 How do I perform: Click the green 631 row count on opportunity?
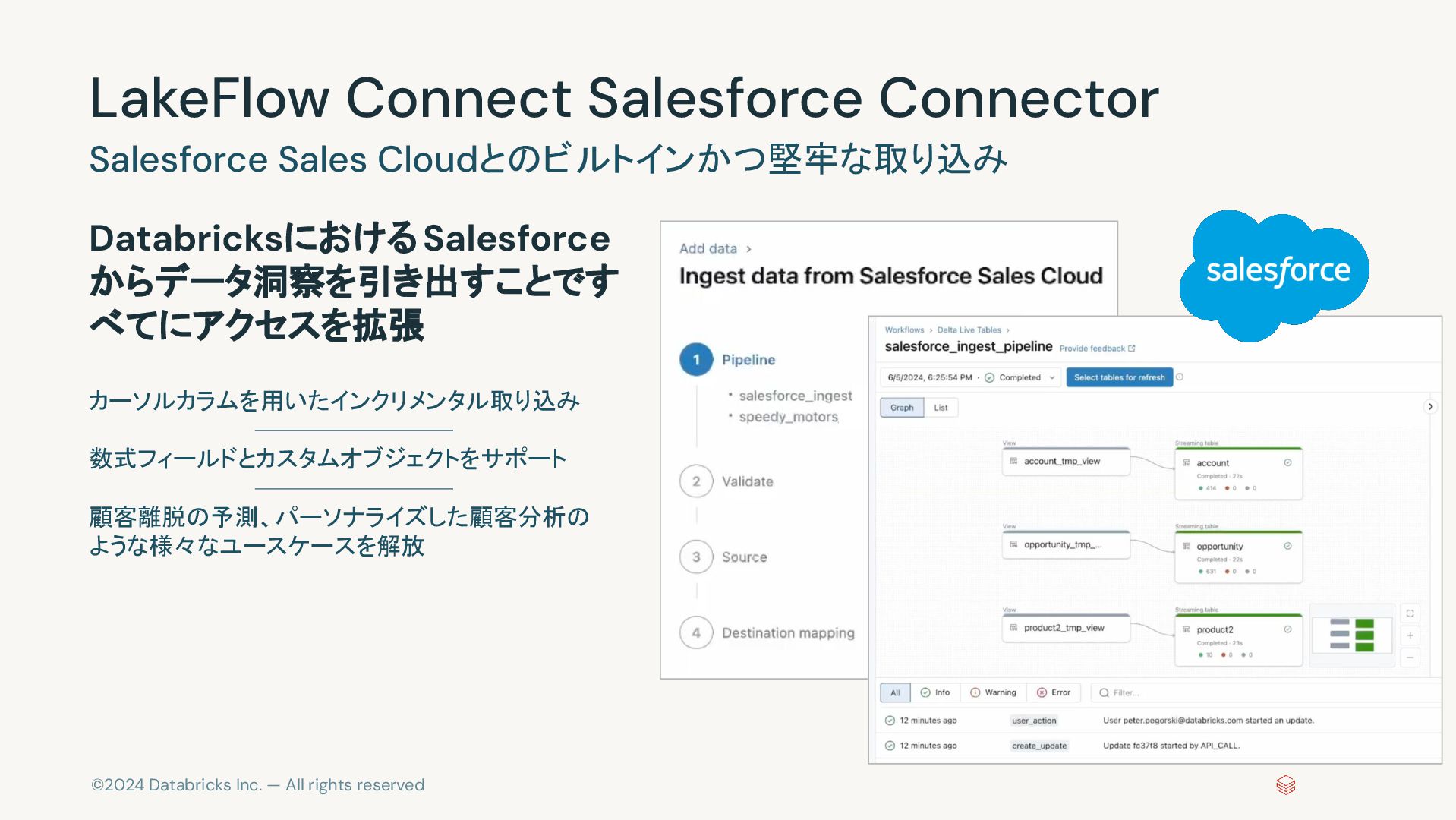tap(1207, 572)
